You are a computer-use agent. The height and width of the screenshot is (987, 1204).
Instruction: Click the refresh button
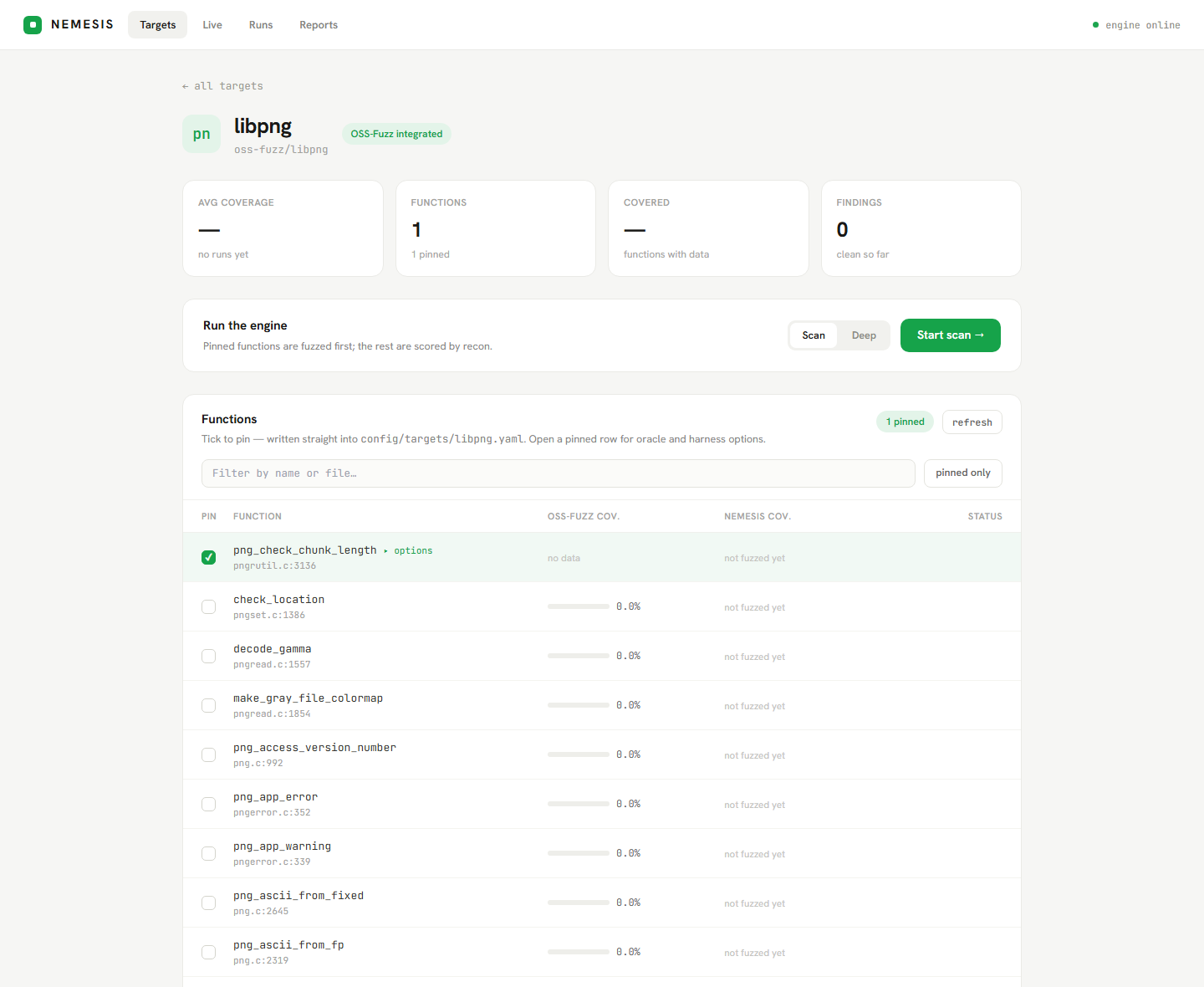[x=972, y=422]
